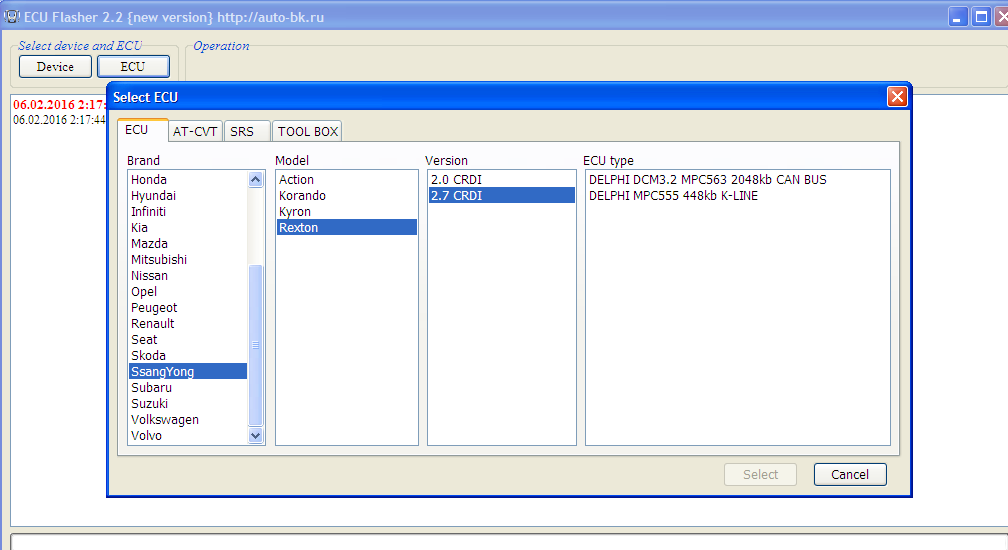Select Volvo brand
1008x550 pixels.
pyautogui.click(x=188, y=436)
